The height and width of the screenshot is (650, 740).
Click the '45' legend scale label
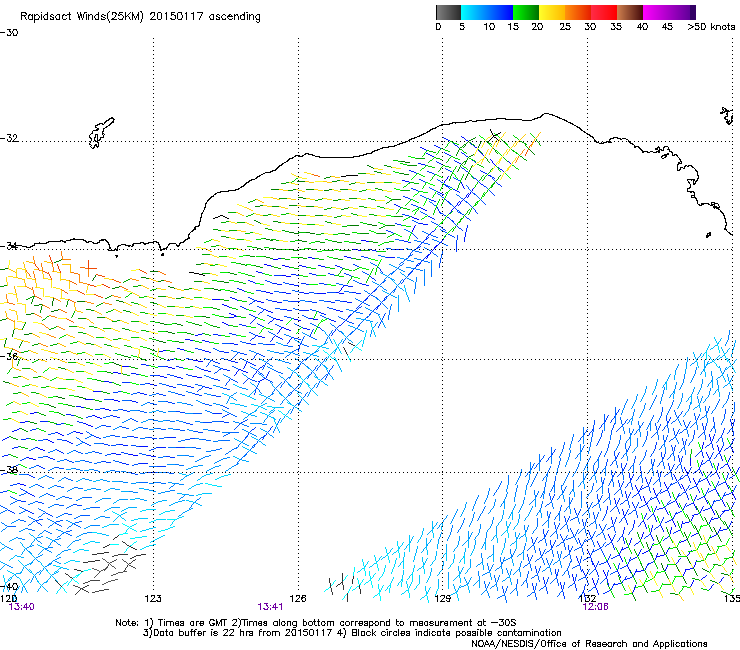[x=667, y=27]
